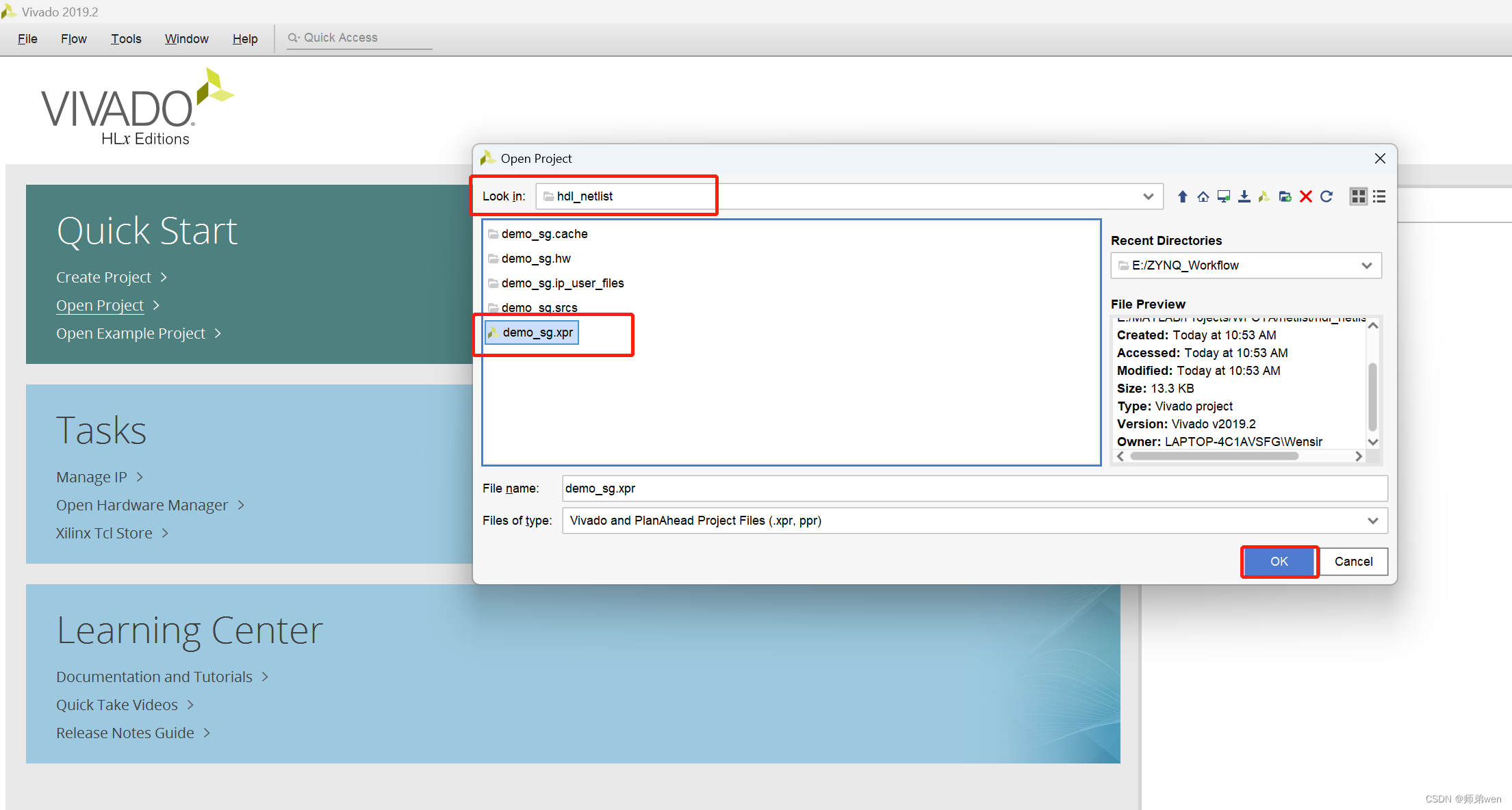Open the Recent Directories dropdown
The height and width of the screenshot is (810, 1512).
[x=1366, y=265]
